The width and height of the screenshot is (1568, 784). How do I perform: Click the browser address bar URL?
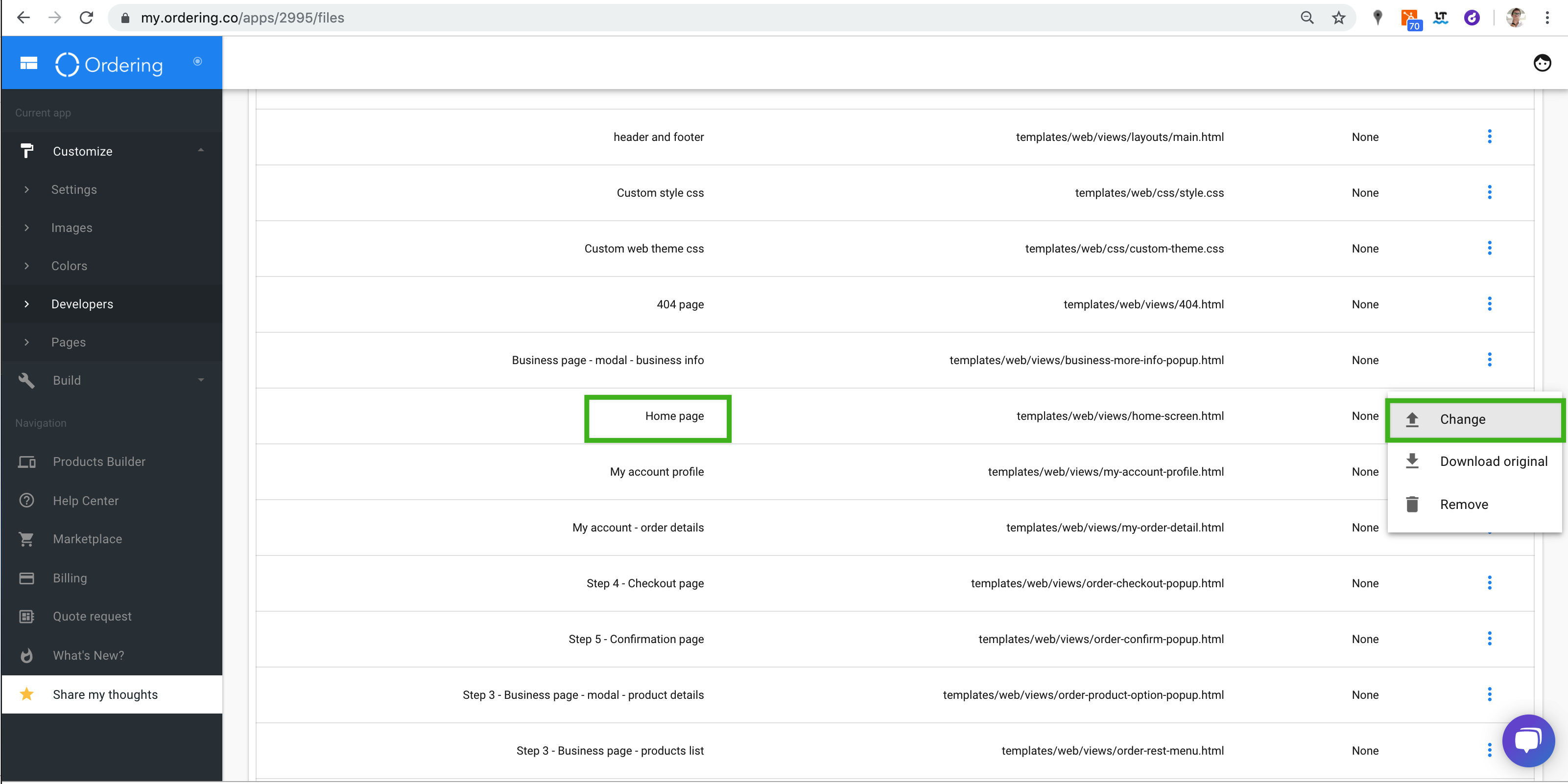(x=242, y=18)
